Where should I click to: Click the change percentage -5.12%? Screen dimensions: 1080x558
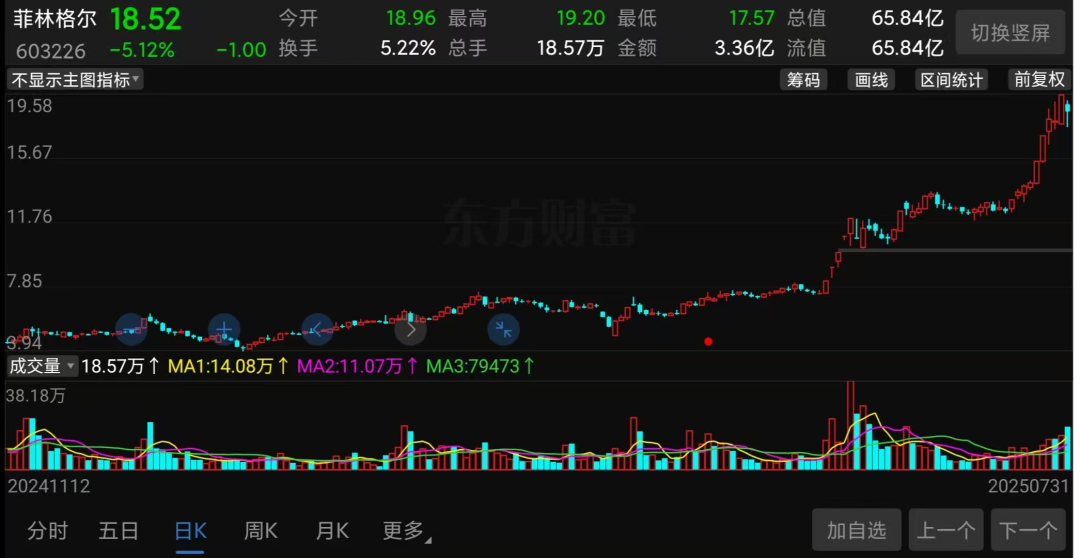click(x=142, y=50)
